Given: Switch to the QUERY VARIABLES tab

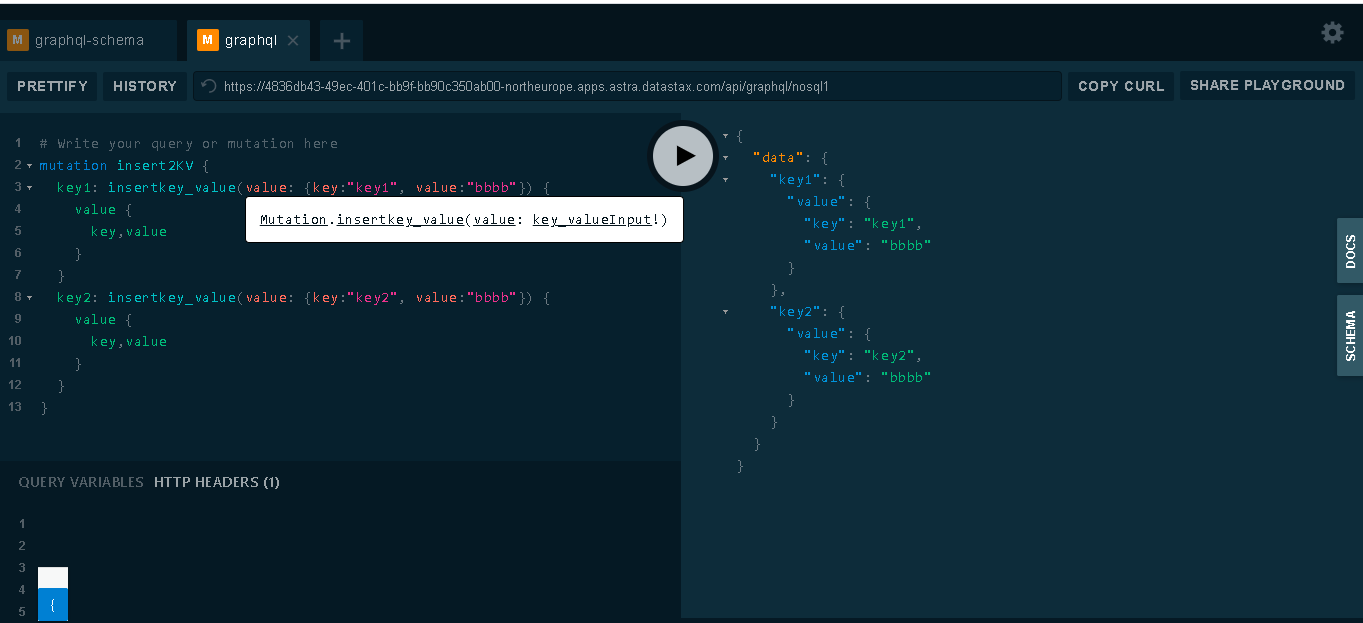Looking at the screenshot, I should pos(80,482).
